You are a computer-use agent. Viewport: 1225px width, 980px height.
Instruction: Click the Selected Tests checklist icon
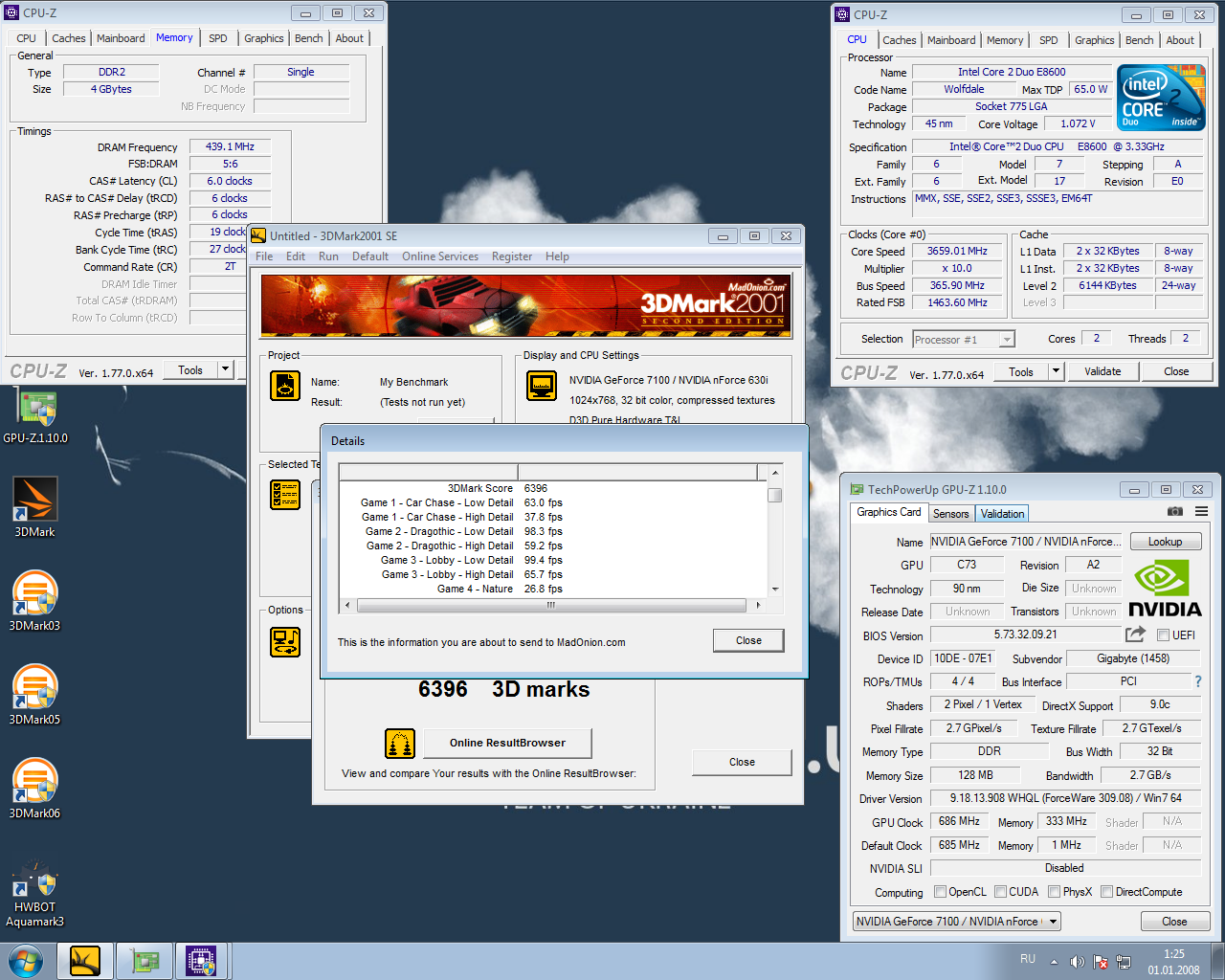tap(285, 494)
